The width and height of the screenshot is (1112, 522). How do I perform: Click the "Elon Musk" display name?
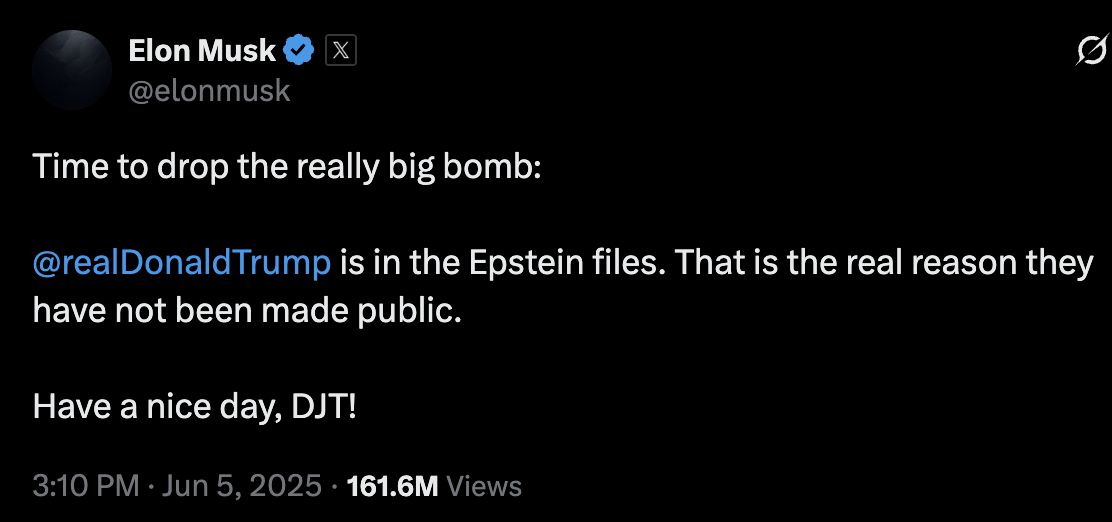[202, 49]
